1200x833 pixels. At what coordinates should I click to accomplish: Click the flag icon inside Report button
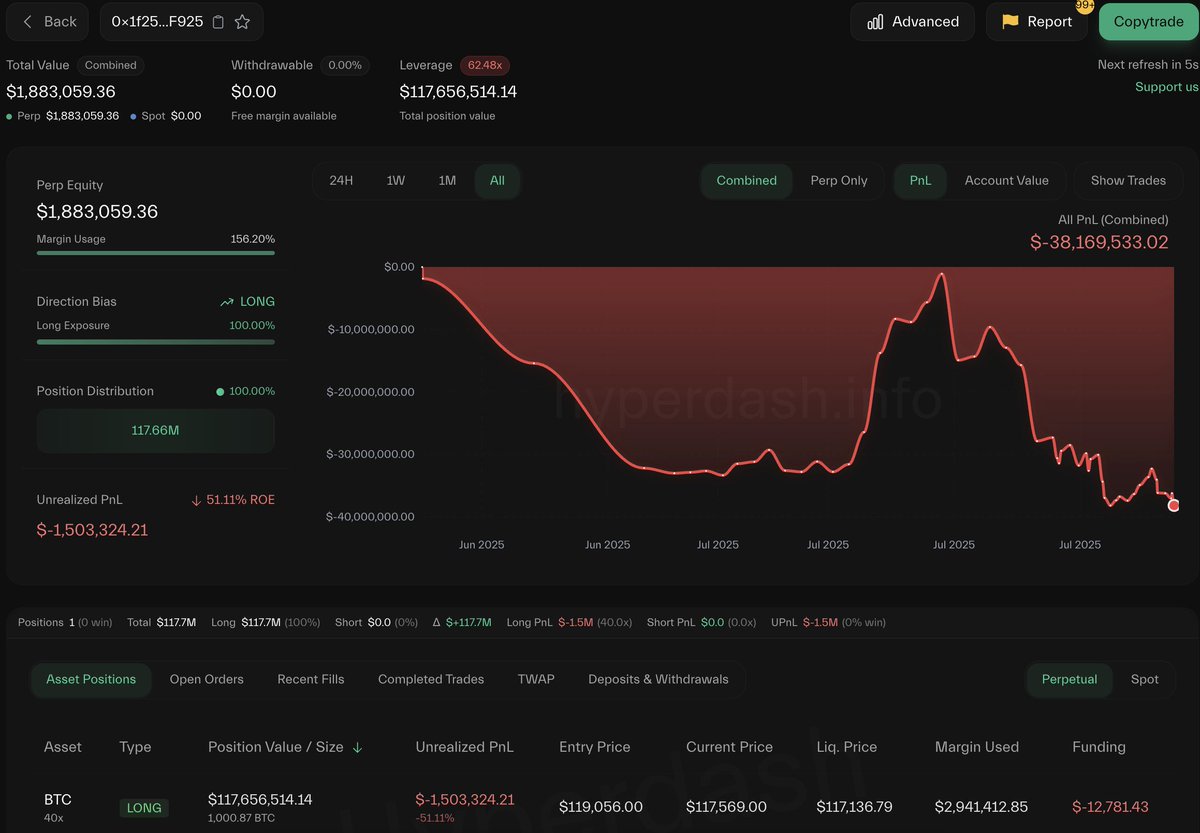1013,21
